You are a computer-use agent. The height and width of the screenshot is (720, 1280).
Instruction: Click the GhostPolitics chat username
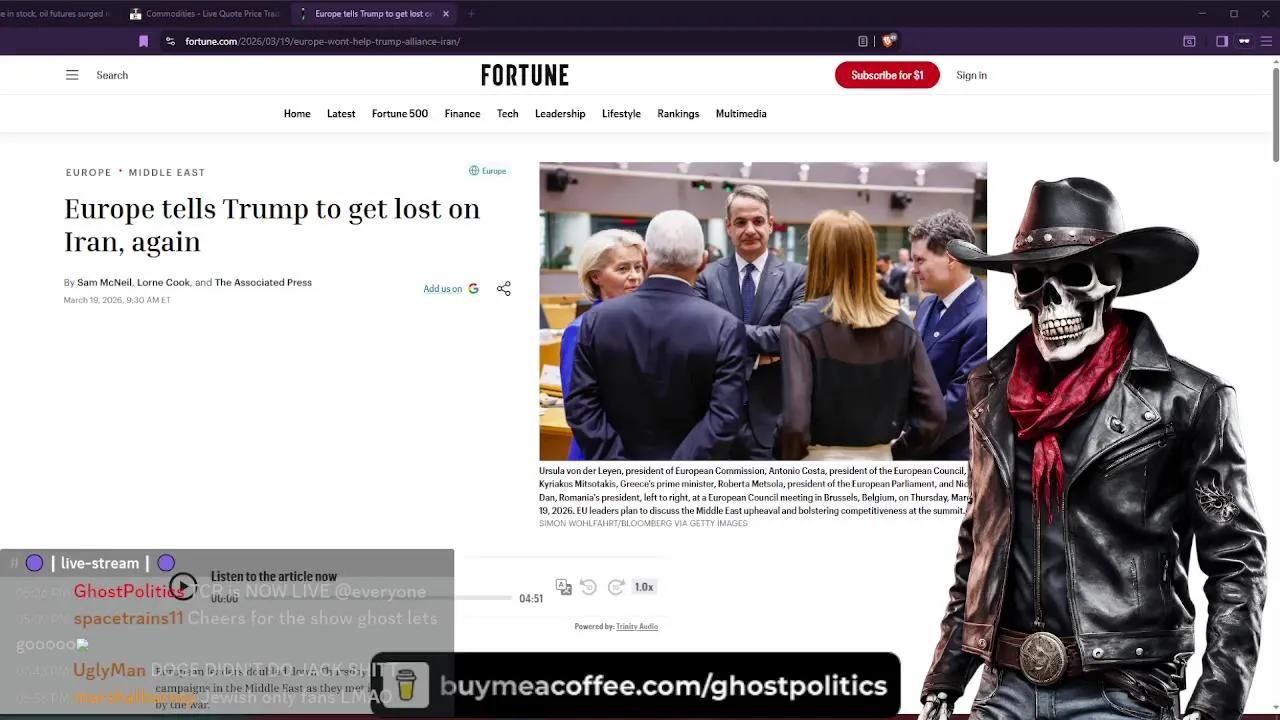(x=129, y=591)
